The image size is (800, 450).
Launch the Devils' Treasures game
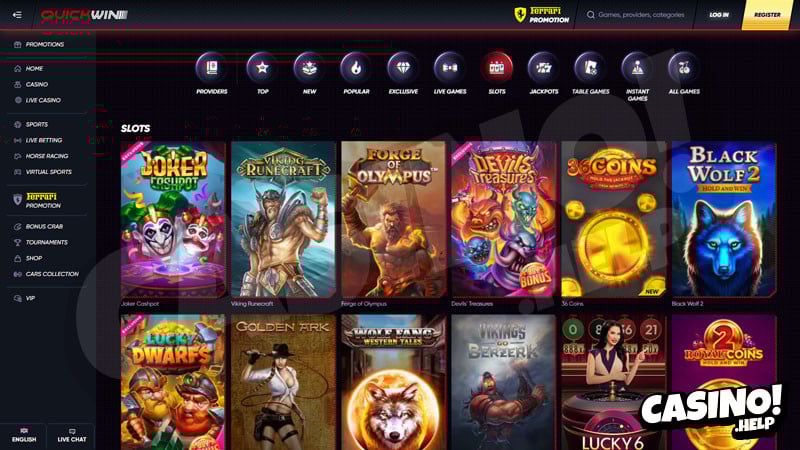[504, 219]
